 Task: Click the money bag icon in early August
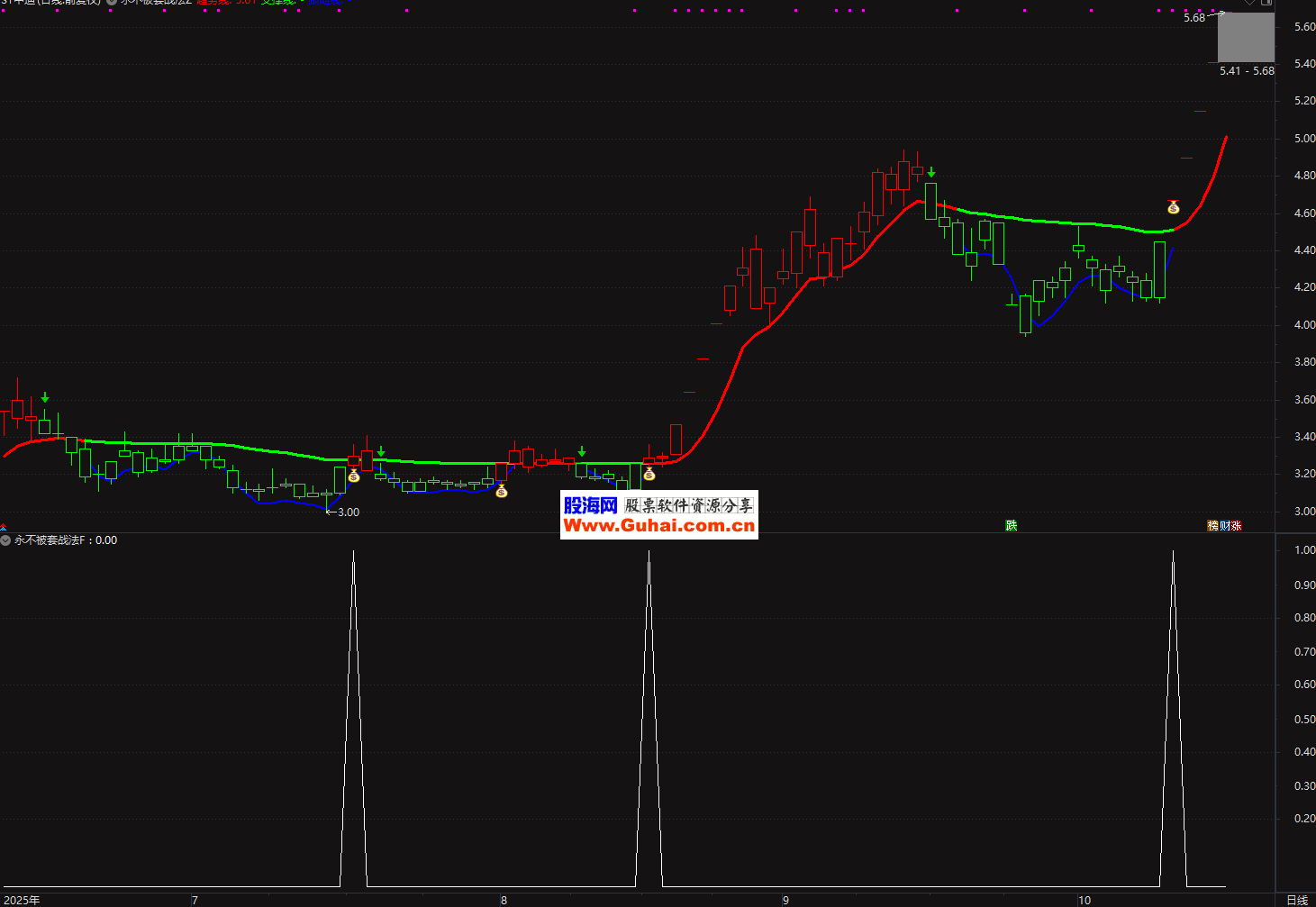[x=502, y=491]
